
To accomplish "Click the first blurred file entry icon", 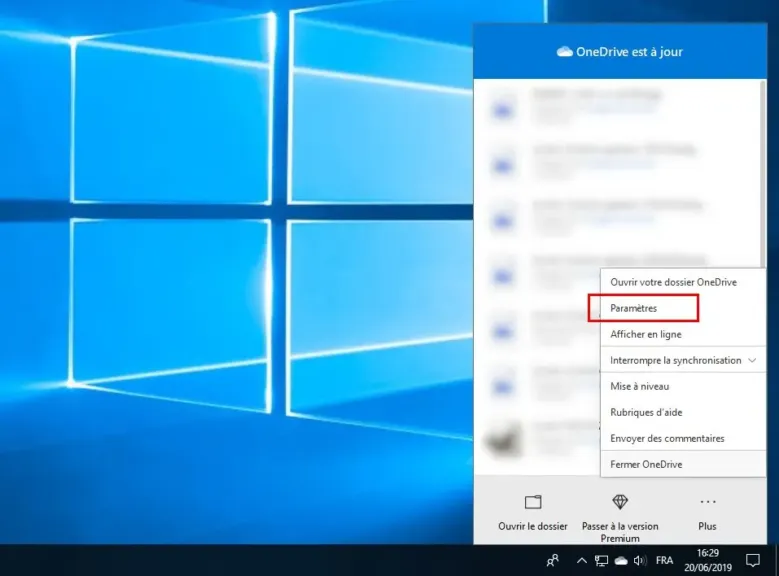I will 502,109.
